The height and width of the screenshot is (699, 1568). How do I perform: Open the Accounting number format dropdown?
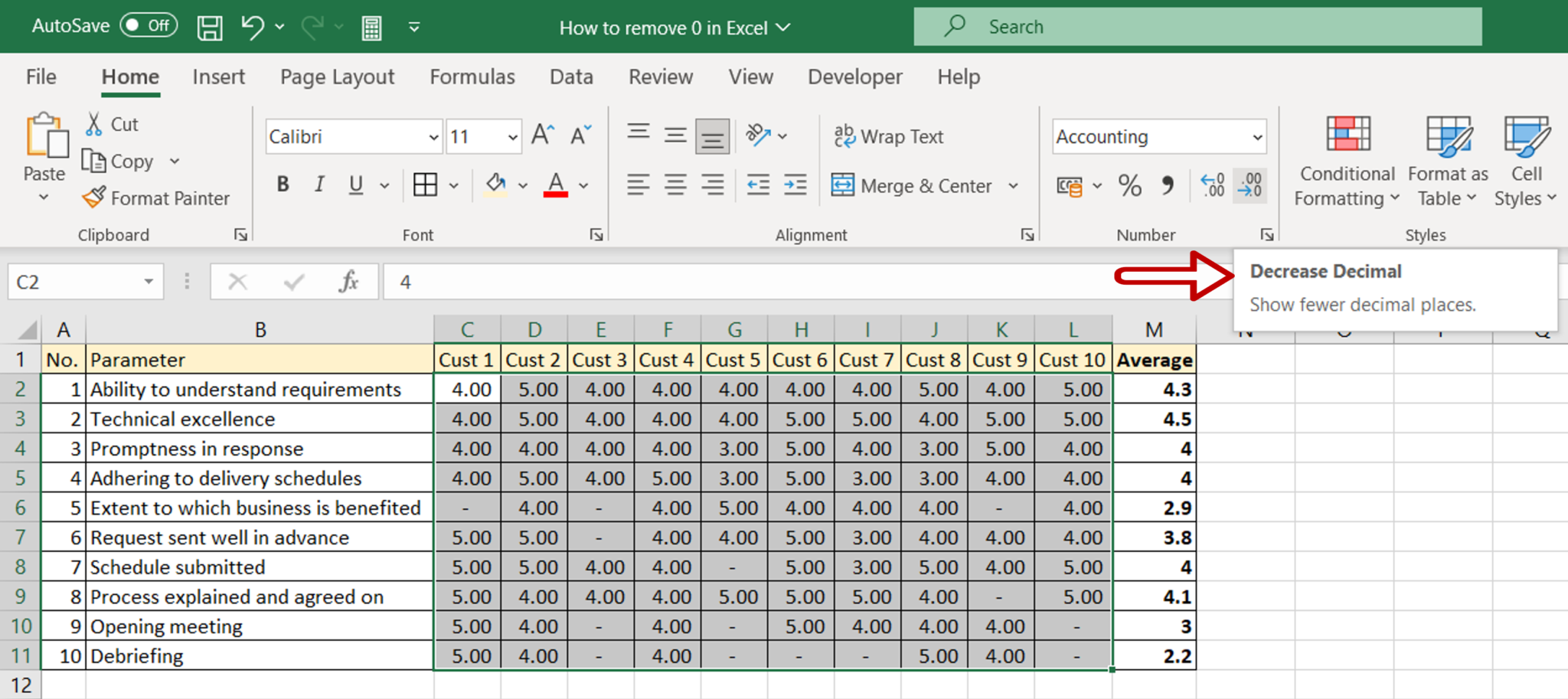click(x=1256, y=137)
